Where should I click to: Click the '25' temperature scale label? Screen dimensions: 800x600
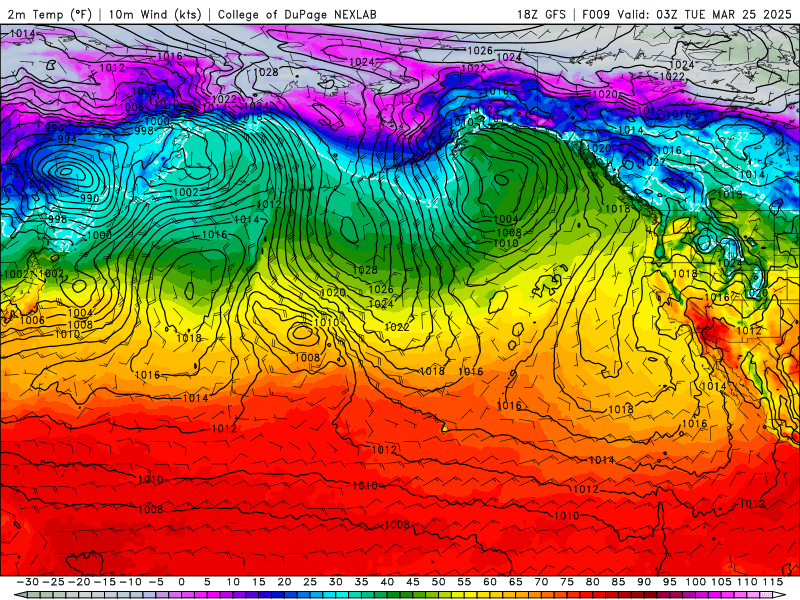(x=310, y=582)
